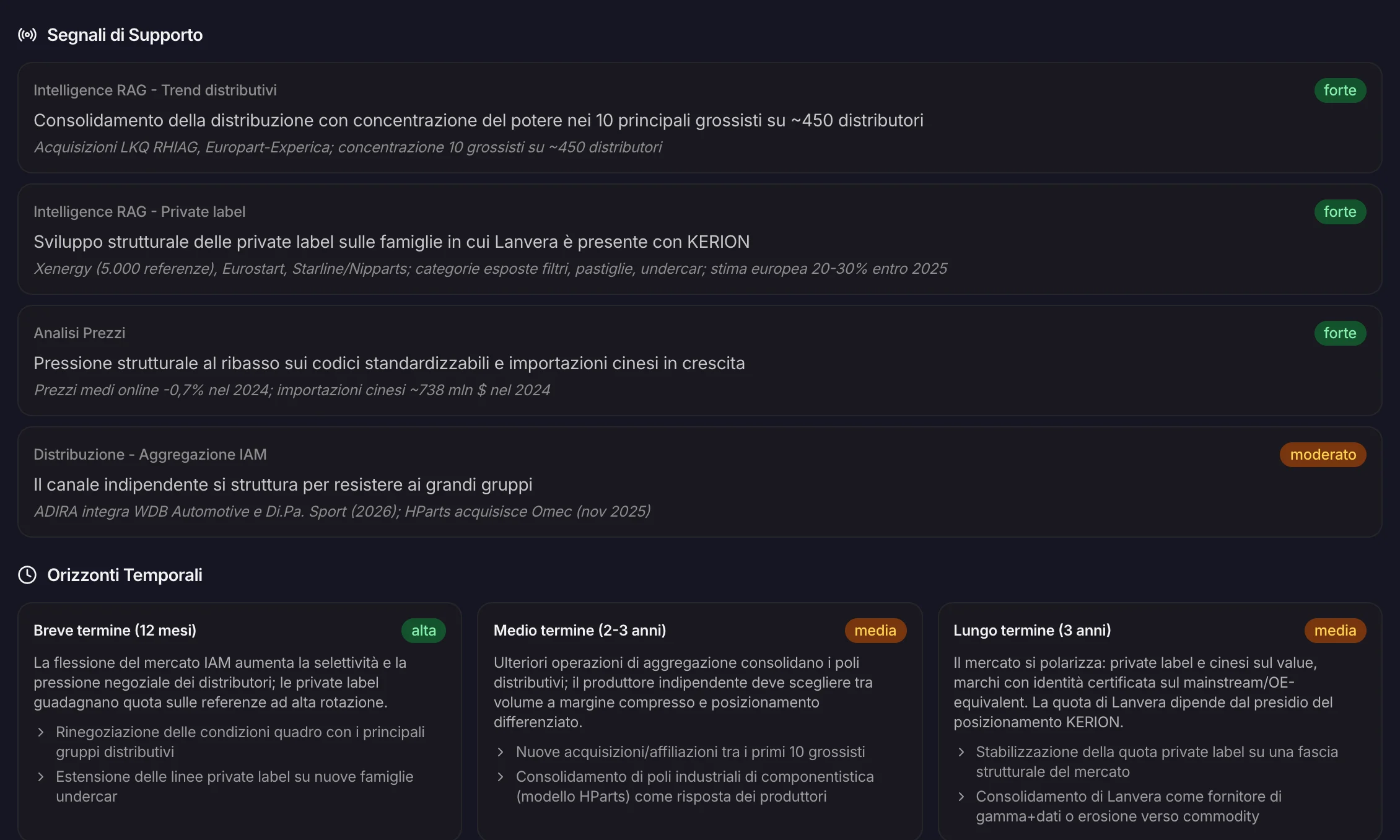Click the 'Analisi Prezzi' source label

79,333
